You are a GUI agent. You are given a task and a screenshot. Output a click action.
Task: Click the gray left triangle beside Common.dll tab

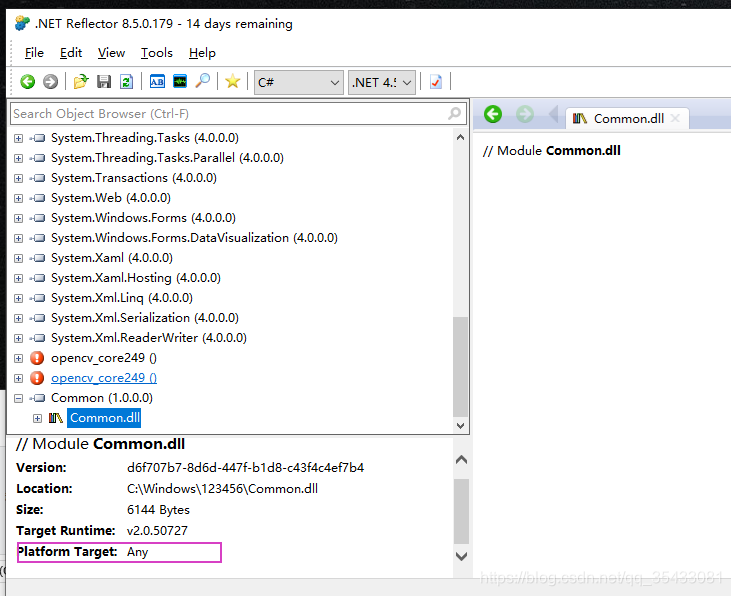(x=553, y=114)
